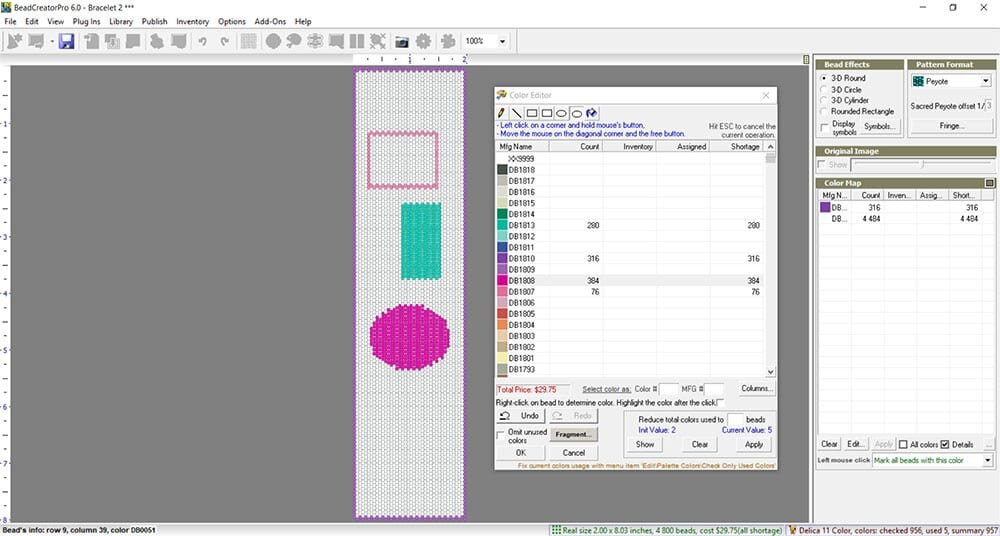Select the DB1808 magenta color swatch

502,281
